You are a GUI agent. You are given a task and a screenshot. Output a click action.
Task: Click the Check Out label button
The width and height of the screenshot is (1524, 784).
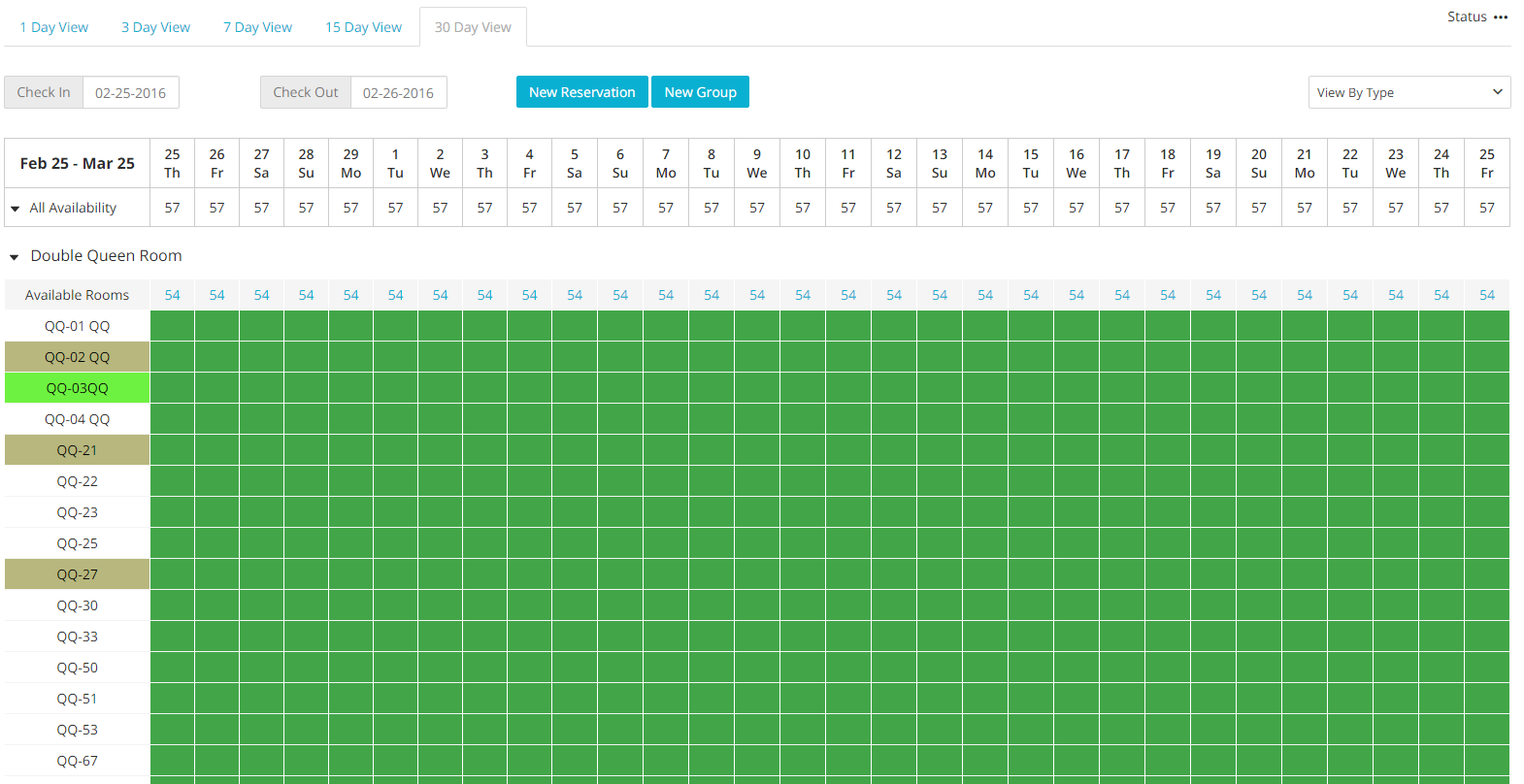306,92
